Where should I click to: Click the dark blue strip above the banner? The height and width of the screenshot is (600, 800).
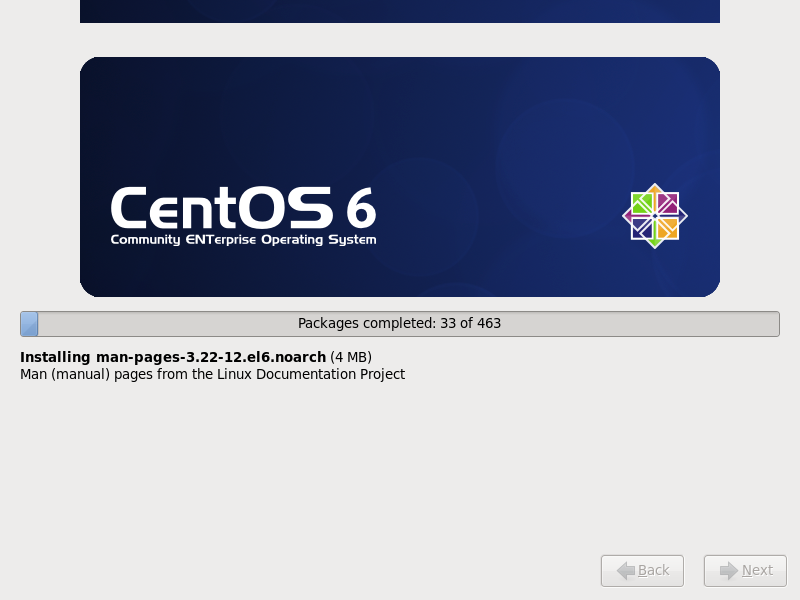(x=400, y=11)
